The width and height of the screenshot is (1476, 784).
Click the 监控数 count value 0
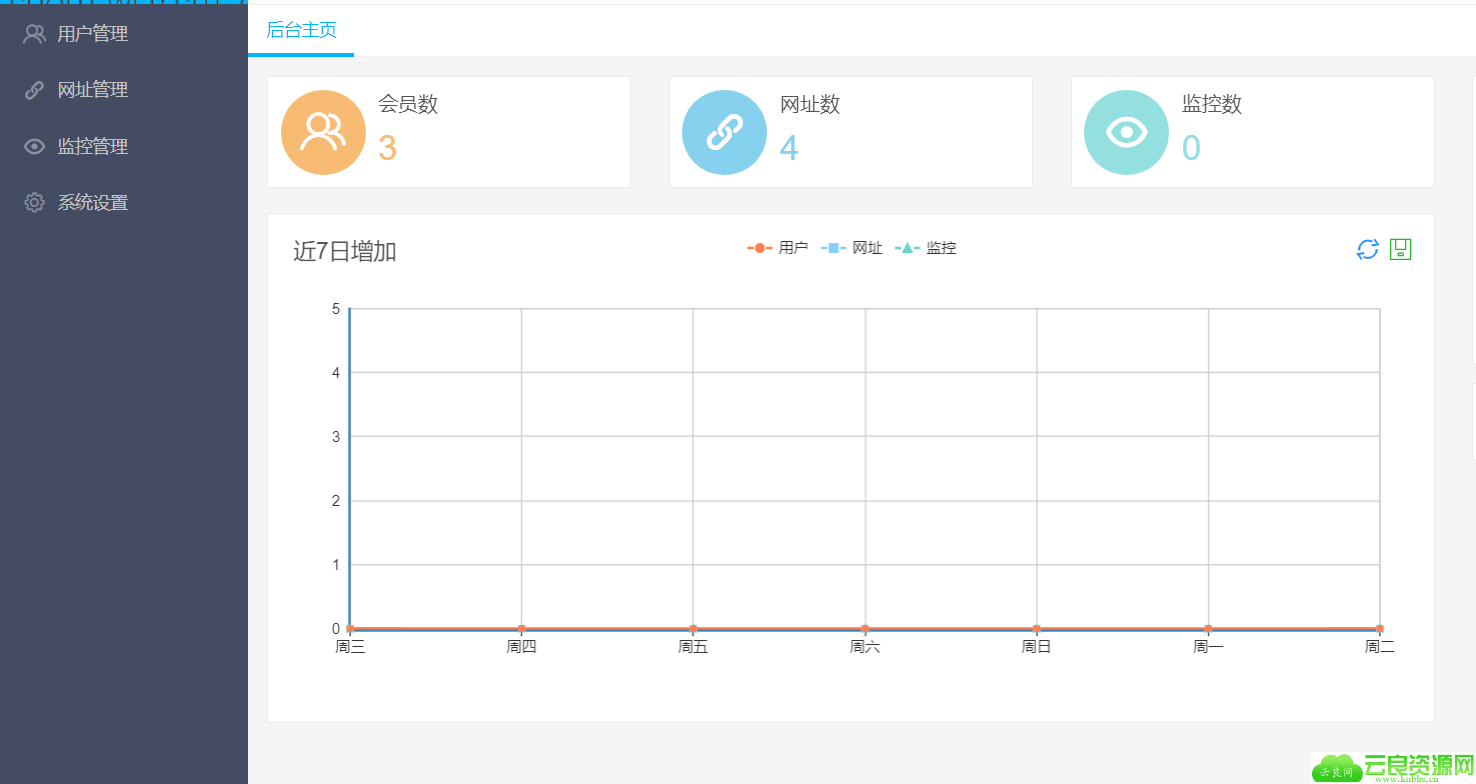coord(1191,148)
